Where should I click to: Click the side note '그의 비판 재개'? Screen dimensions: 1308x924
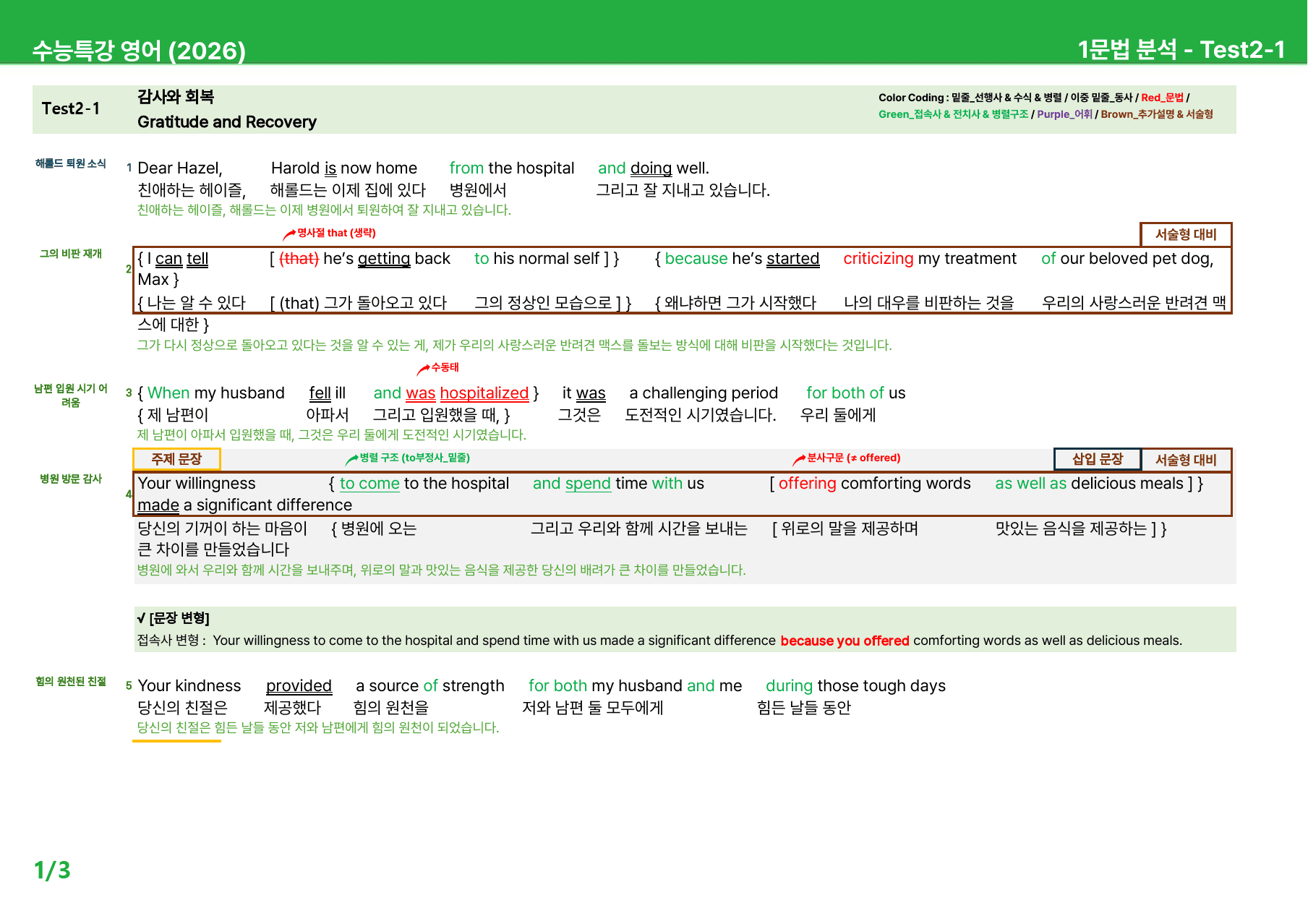point(71,254)
